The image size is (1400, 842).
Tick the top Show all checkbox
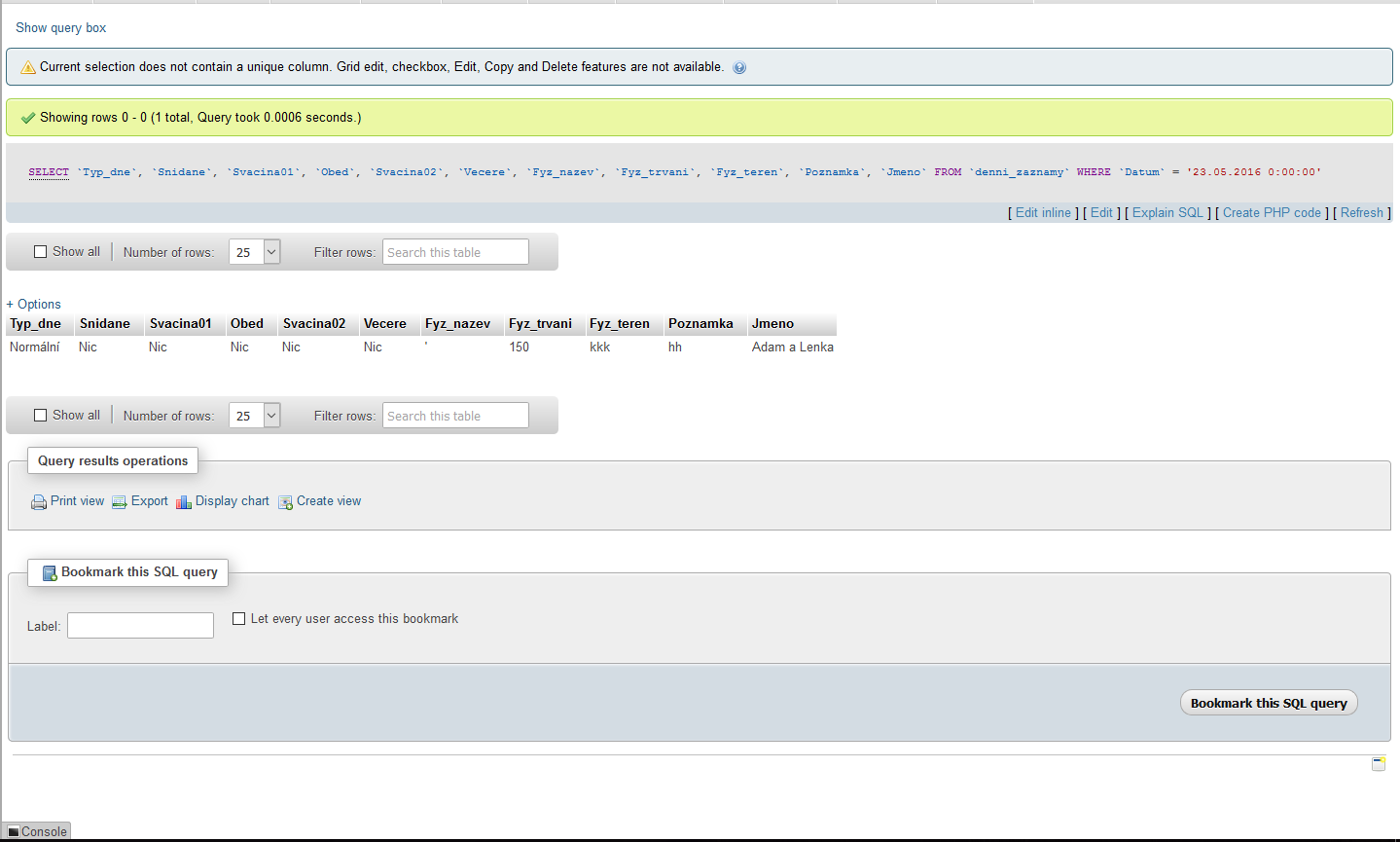point(41,252)
